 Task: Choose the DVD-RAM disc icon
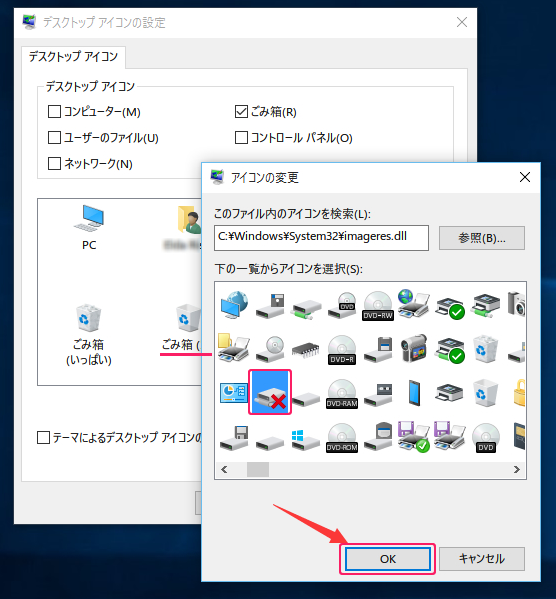[x=342, y=394]
